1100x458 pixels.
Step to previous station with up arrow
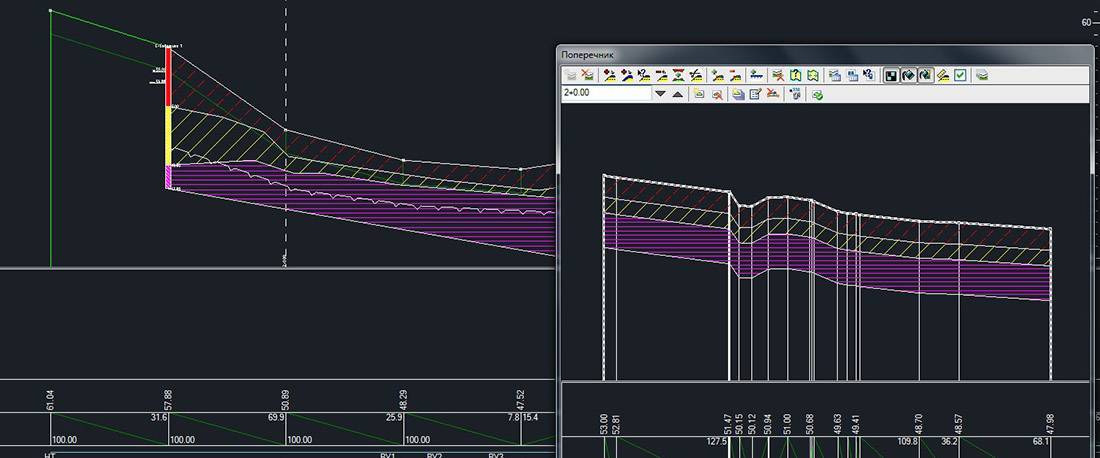pos(677,94)
